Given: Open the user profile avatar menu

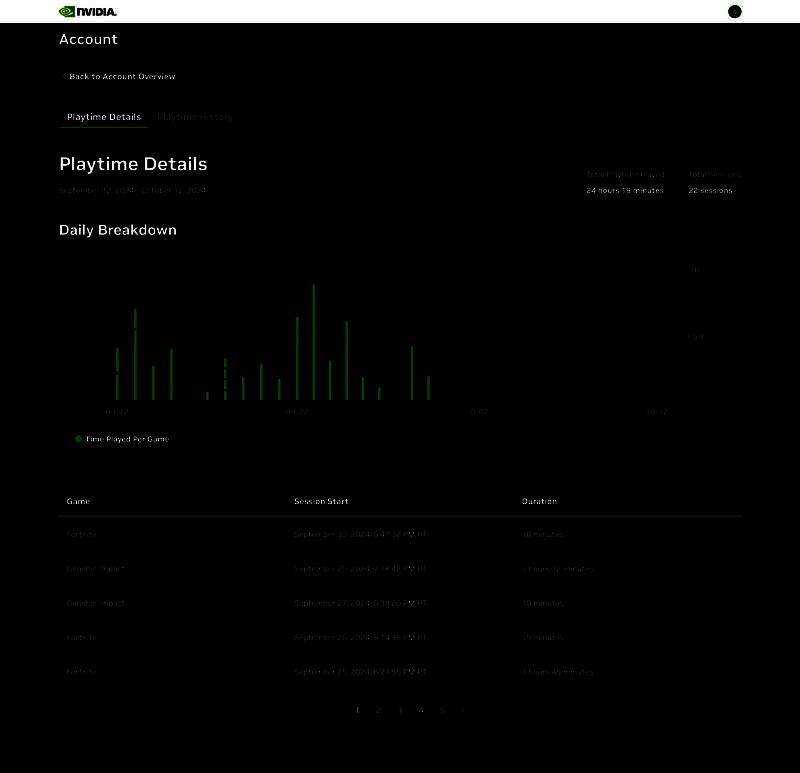Looking at the screenshot, I should click(x=733, y=11).
